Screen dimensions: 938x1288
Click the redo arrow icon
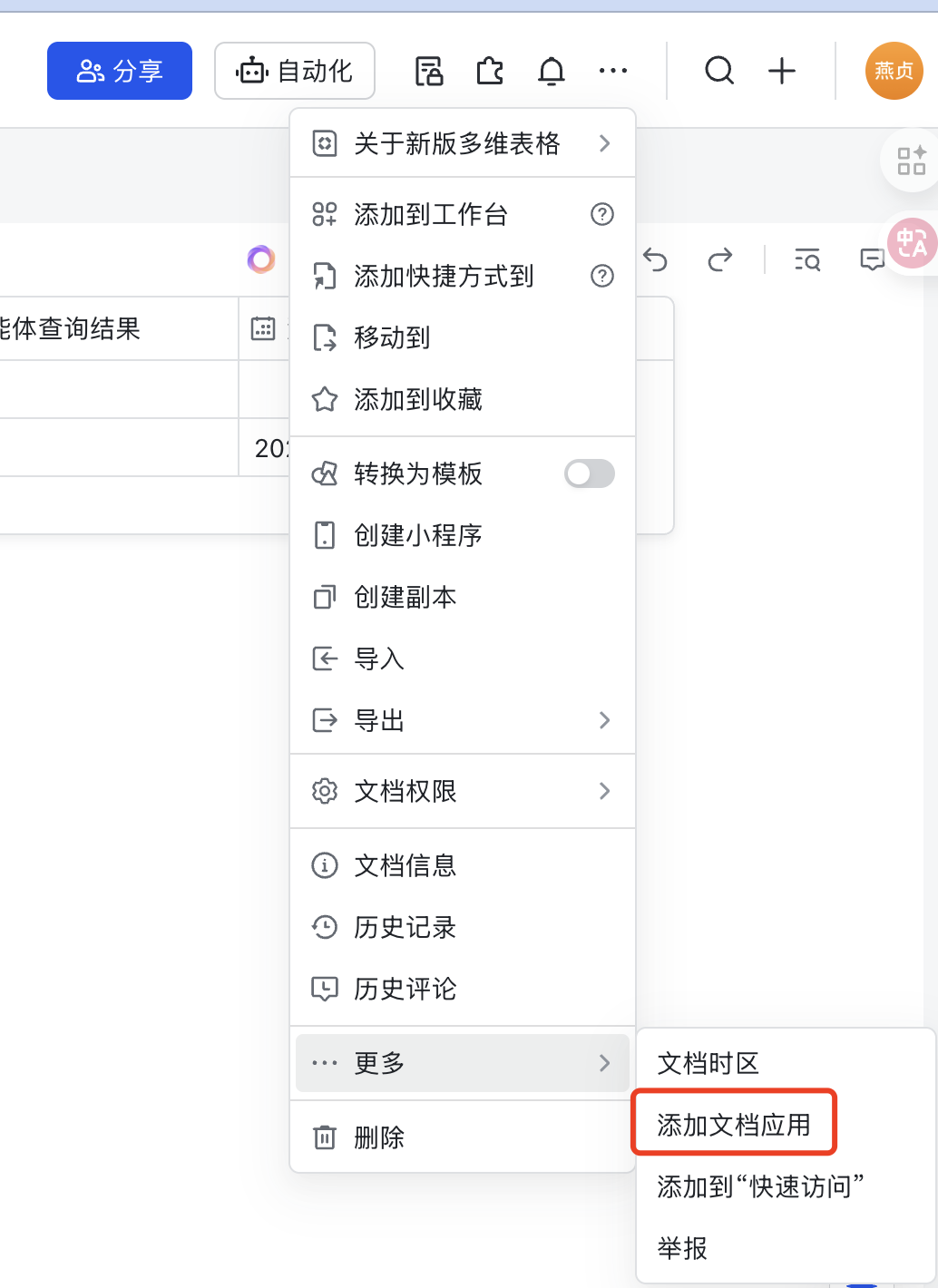[x=719, y=260]
